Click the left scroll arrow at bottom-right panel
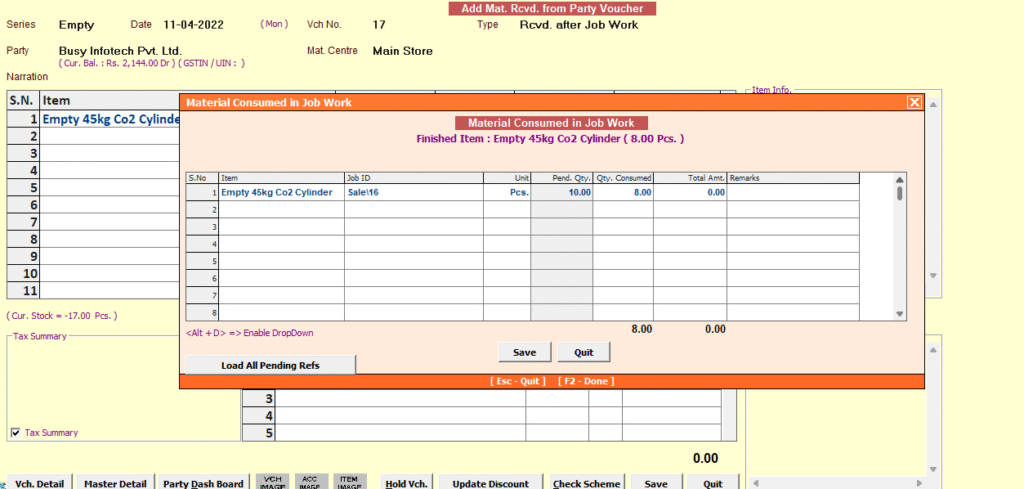Screen dimensions: 1024x489 754,482
